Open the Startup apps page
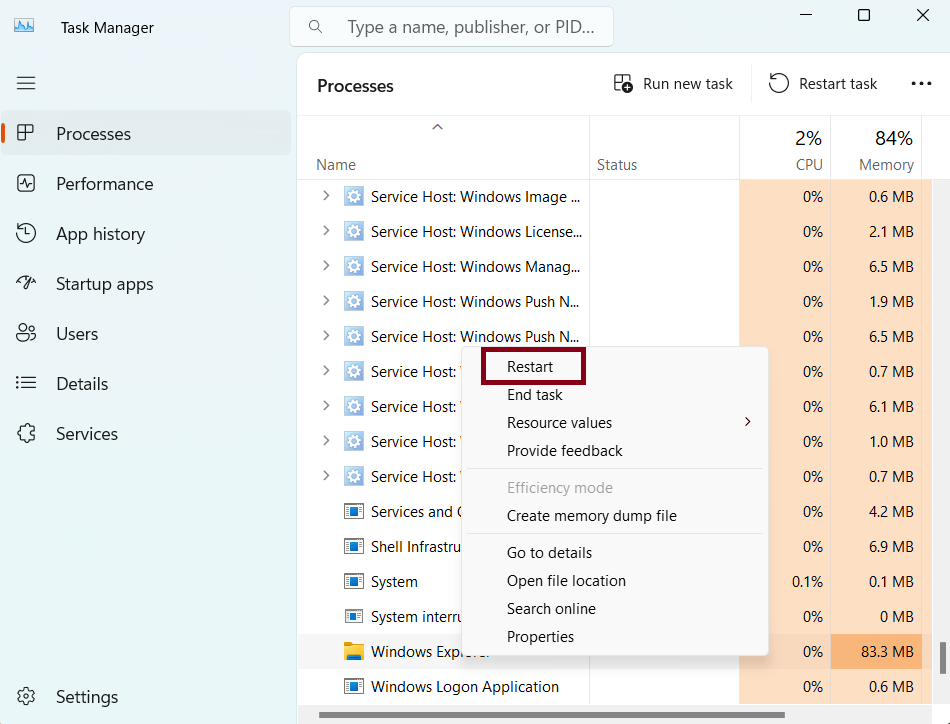The height and width of the screenshot is (724, 950). click(x=104, y=284)
